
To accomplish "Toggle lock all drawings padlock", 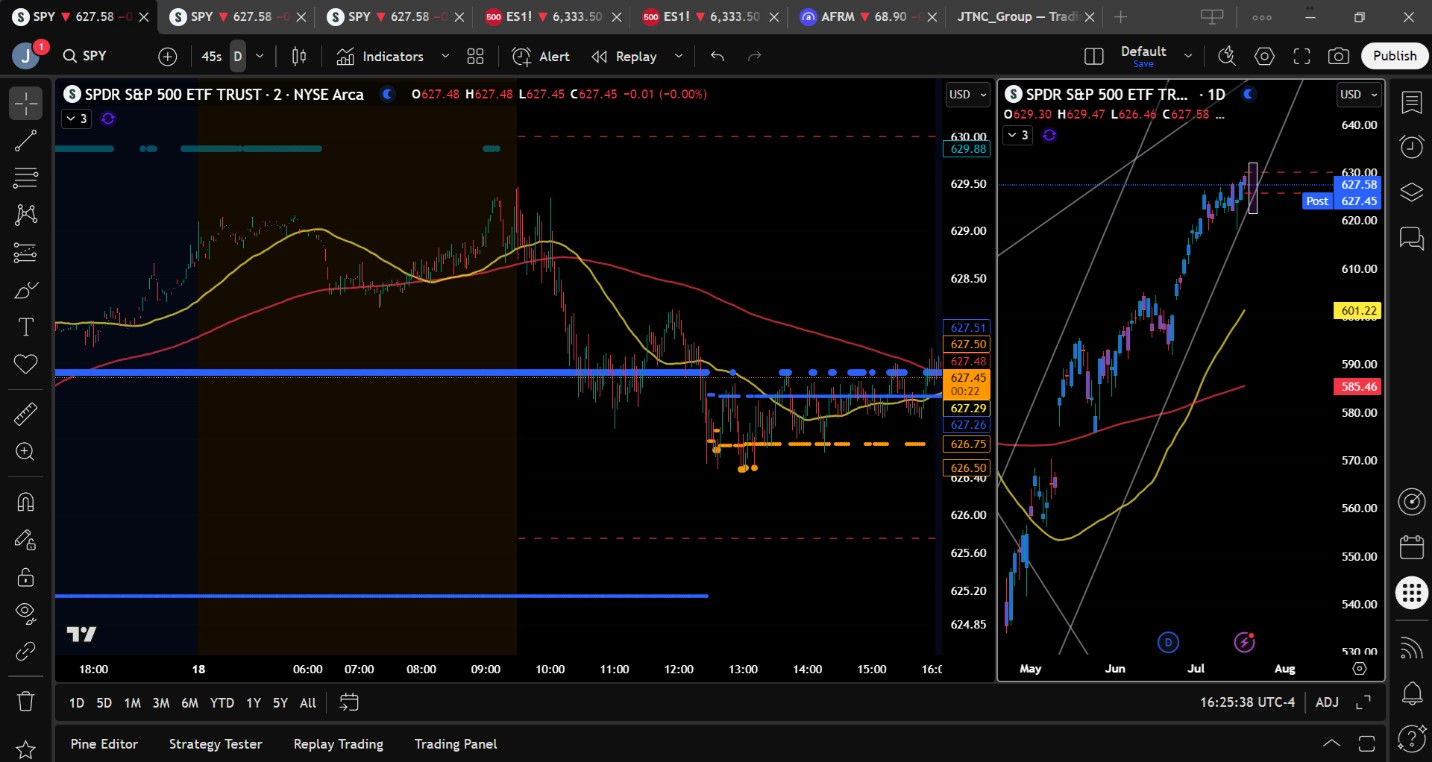I will 26,577.
